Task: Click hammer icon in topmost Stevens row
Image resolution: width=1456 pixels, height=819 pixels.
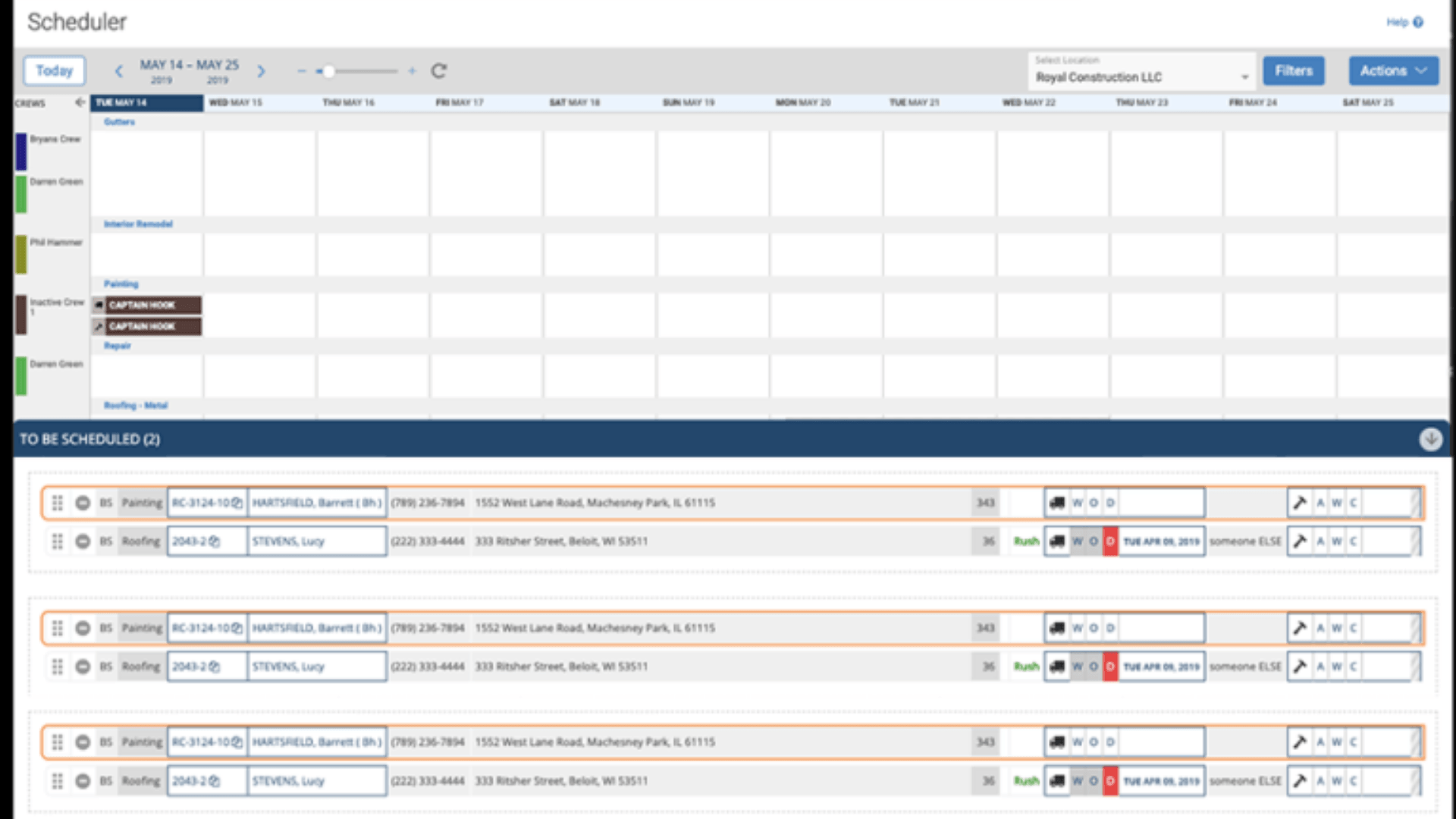Action: click(x=1300, y=541)
